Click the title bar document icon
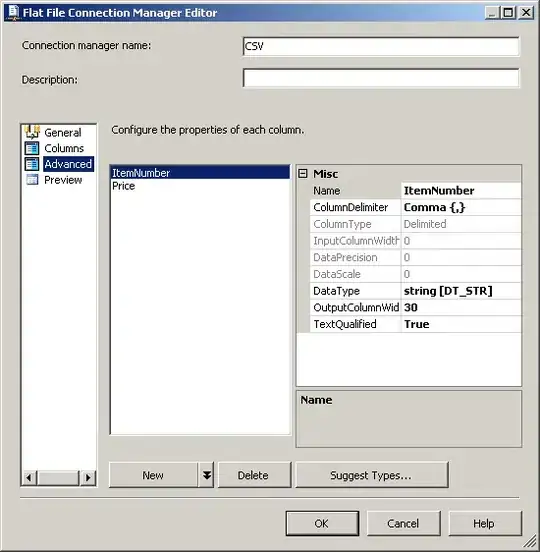This screenshot has height=552, width=540. click(x=13, y=13)
